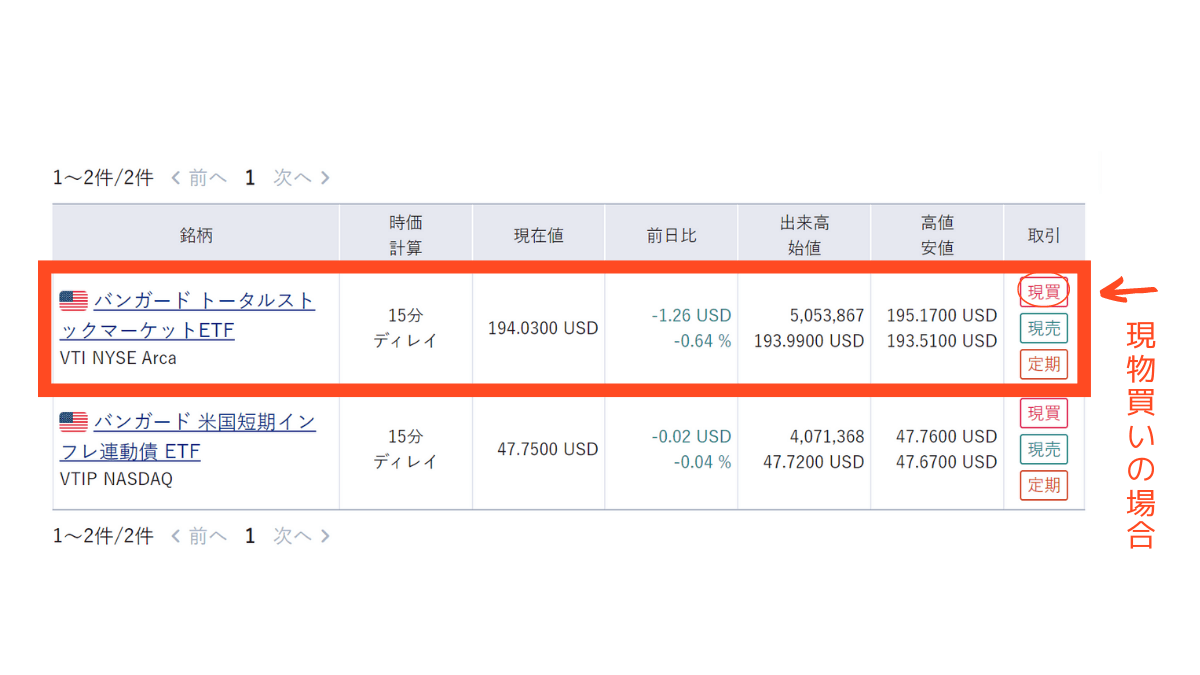This screenshot has width=1200, height=675.
Task: Click 定期 button for the VTIP ETF
Action: tap(1043, 485)
